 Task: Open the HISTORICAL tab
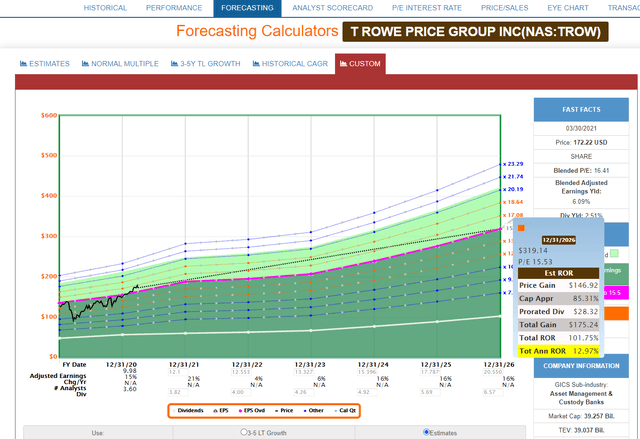coord(105,8)
